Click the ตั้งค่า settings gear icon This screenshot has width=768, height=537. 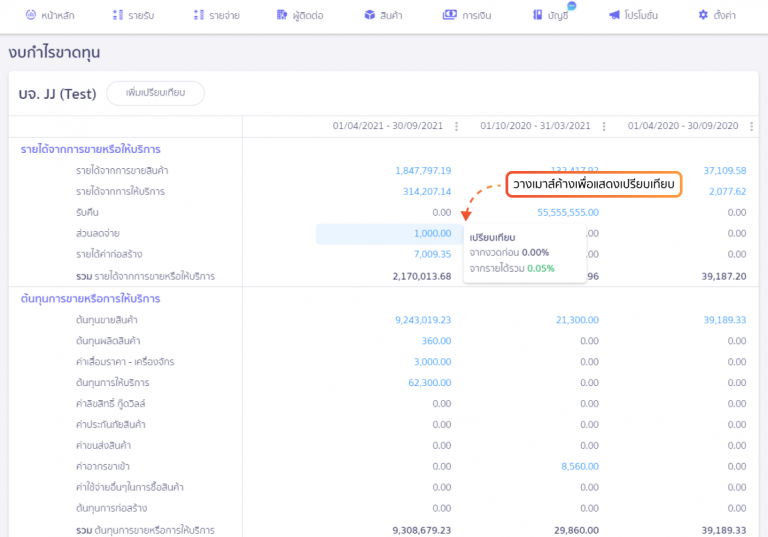point(703,16)
